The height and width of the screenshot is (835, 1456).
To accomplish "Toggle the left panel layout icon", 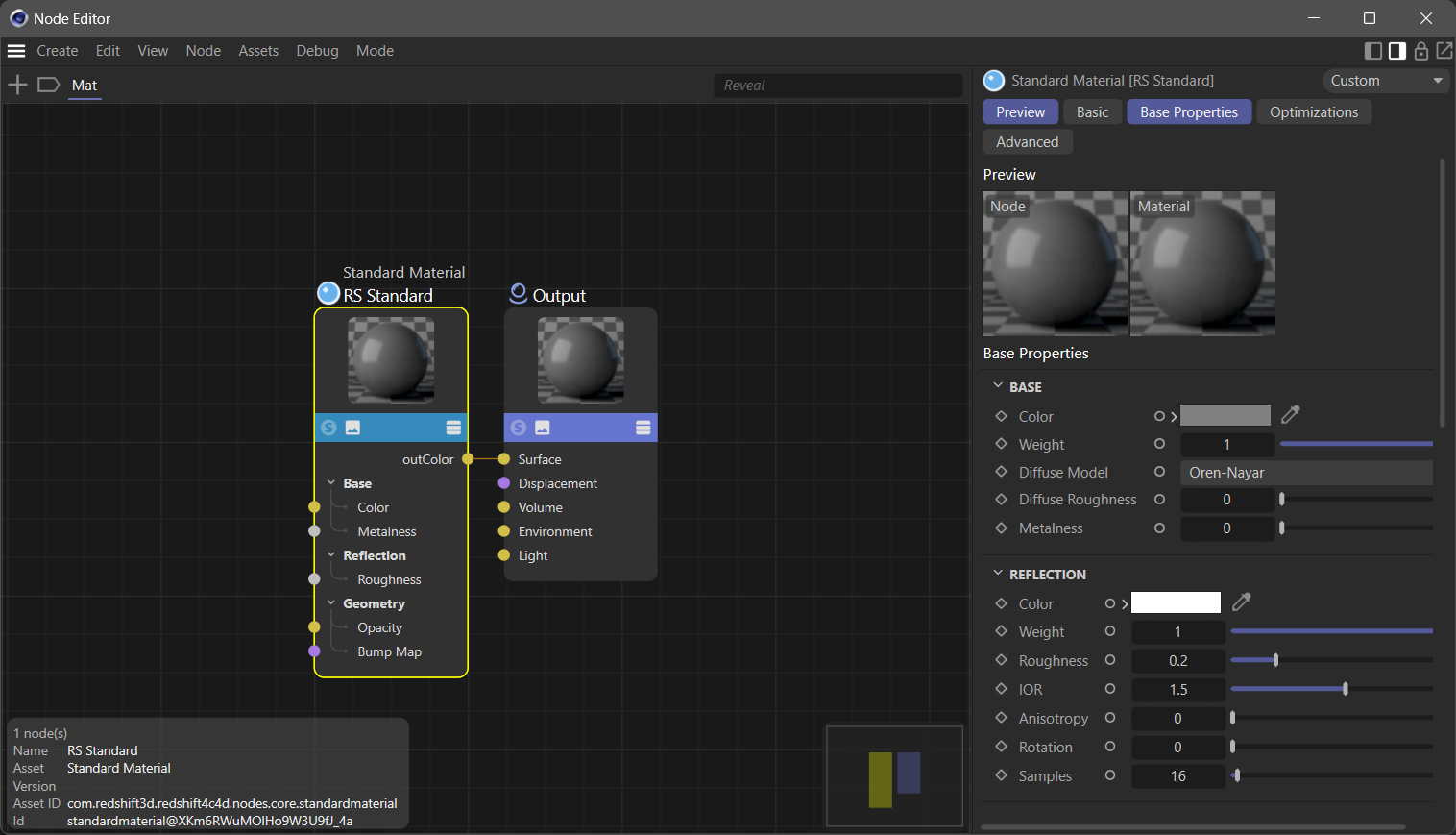I will click(x=1373, y=51).
